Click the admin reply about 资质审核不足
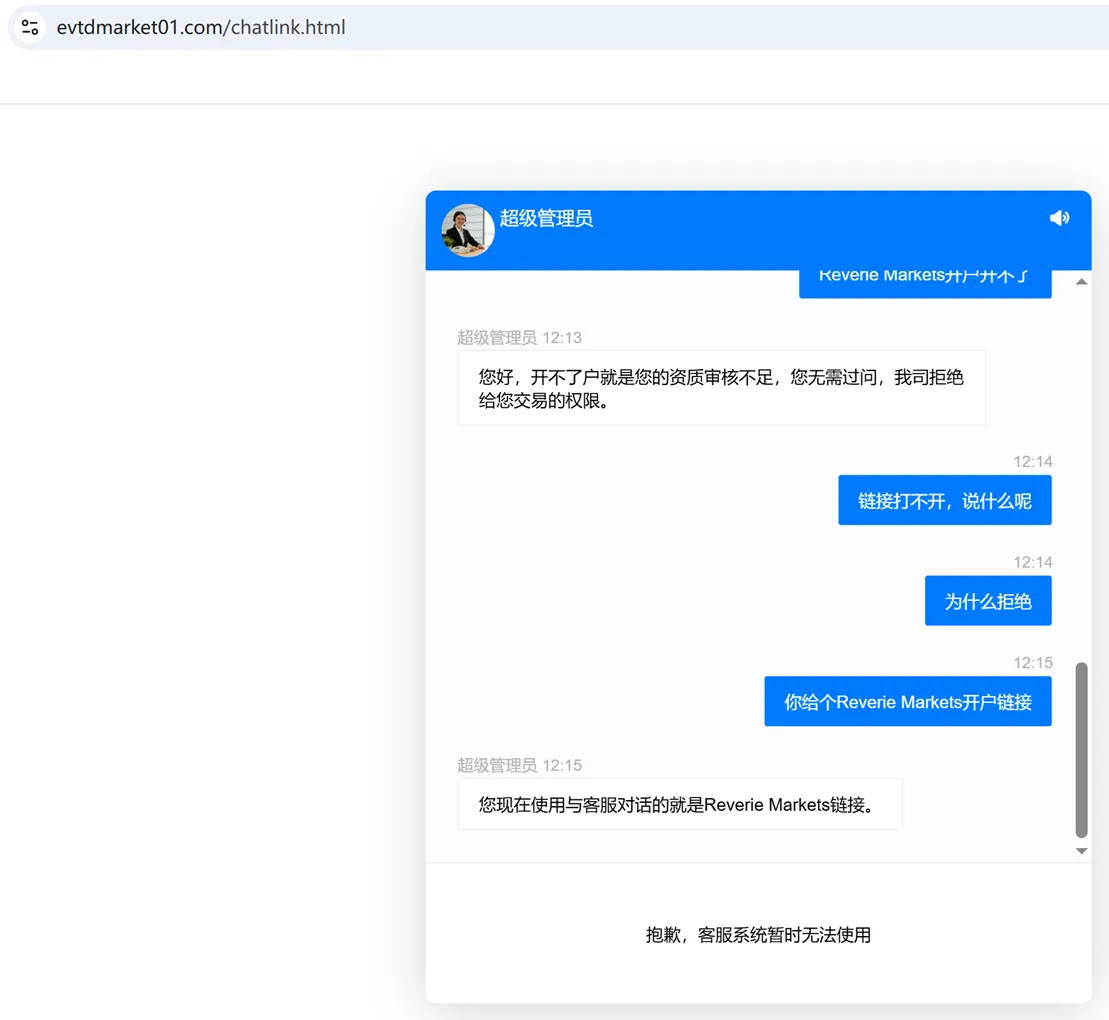Image resolution: width=1109 pixels, height=1020 pixels. [721, 388]
